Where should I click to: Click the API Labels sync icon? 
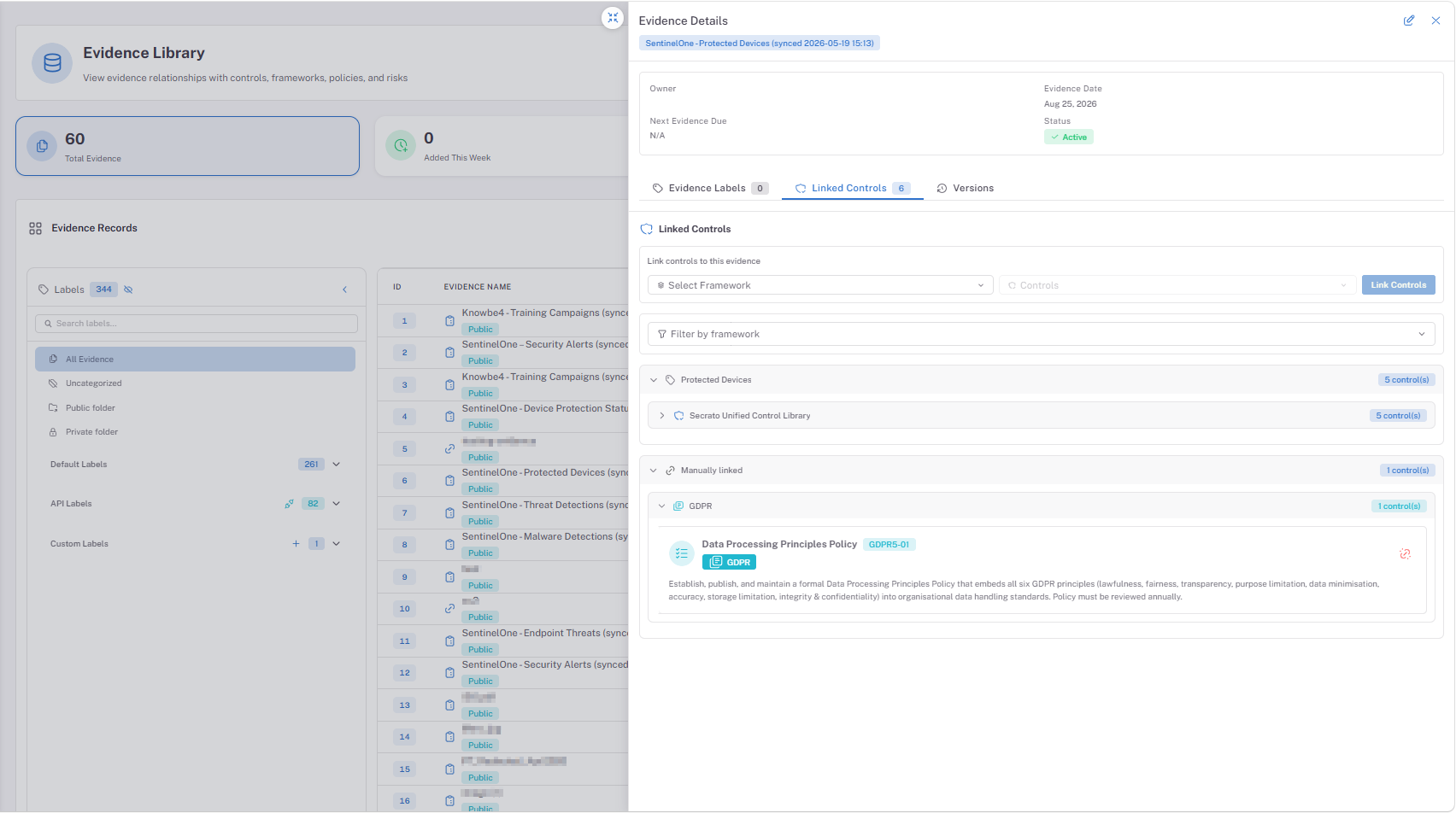point(290,504)
